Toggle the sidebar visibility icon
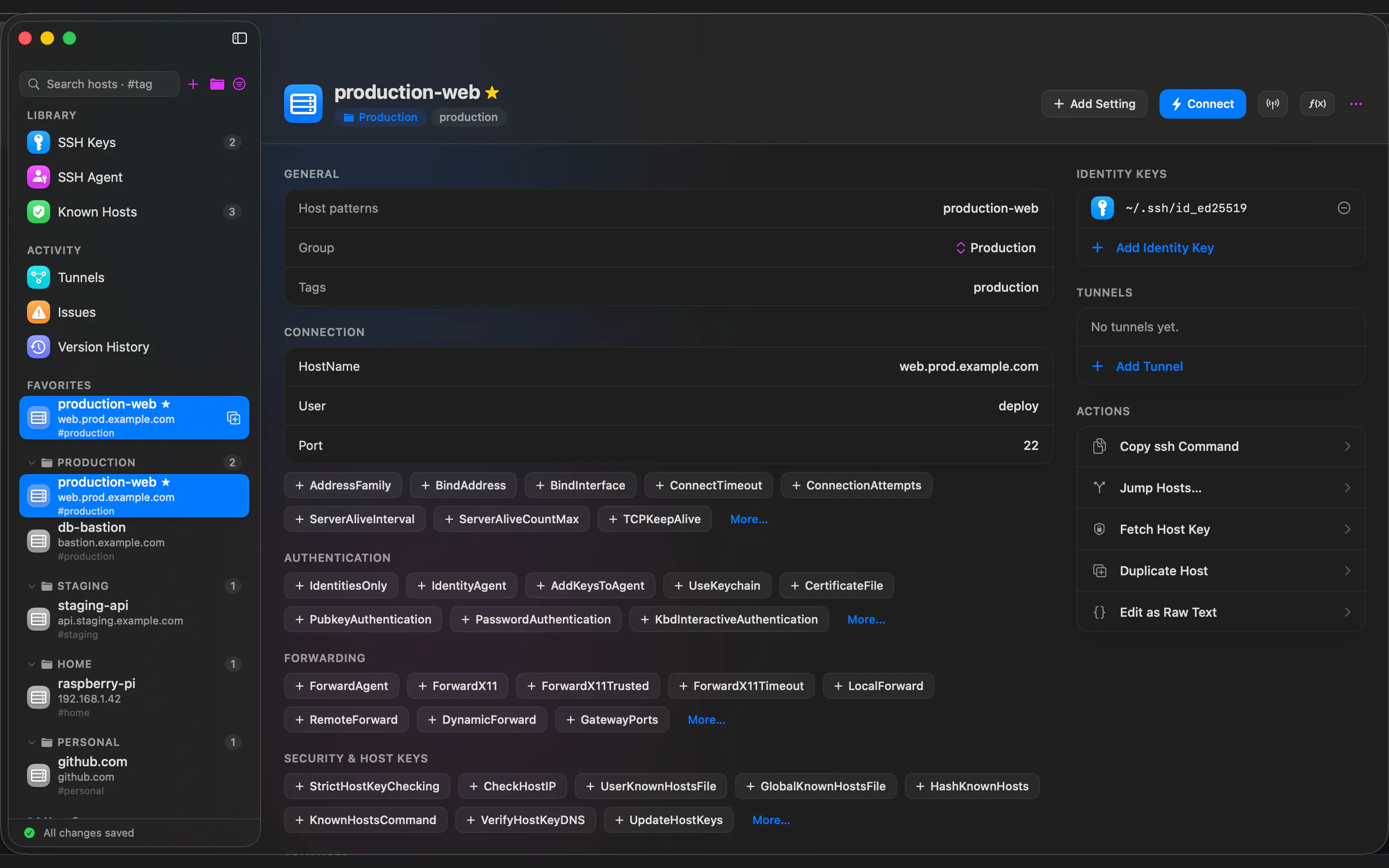 click(x=239, y=38)
